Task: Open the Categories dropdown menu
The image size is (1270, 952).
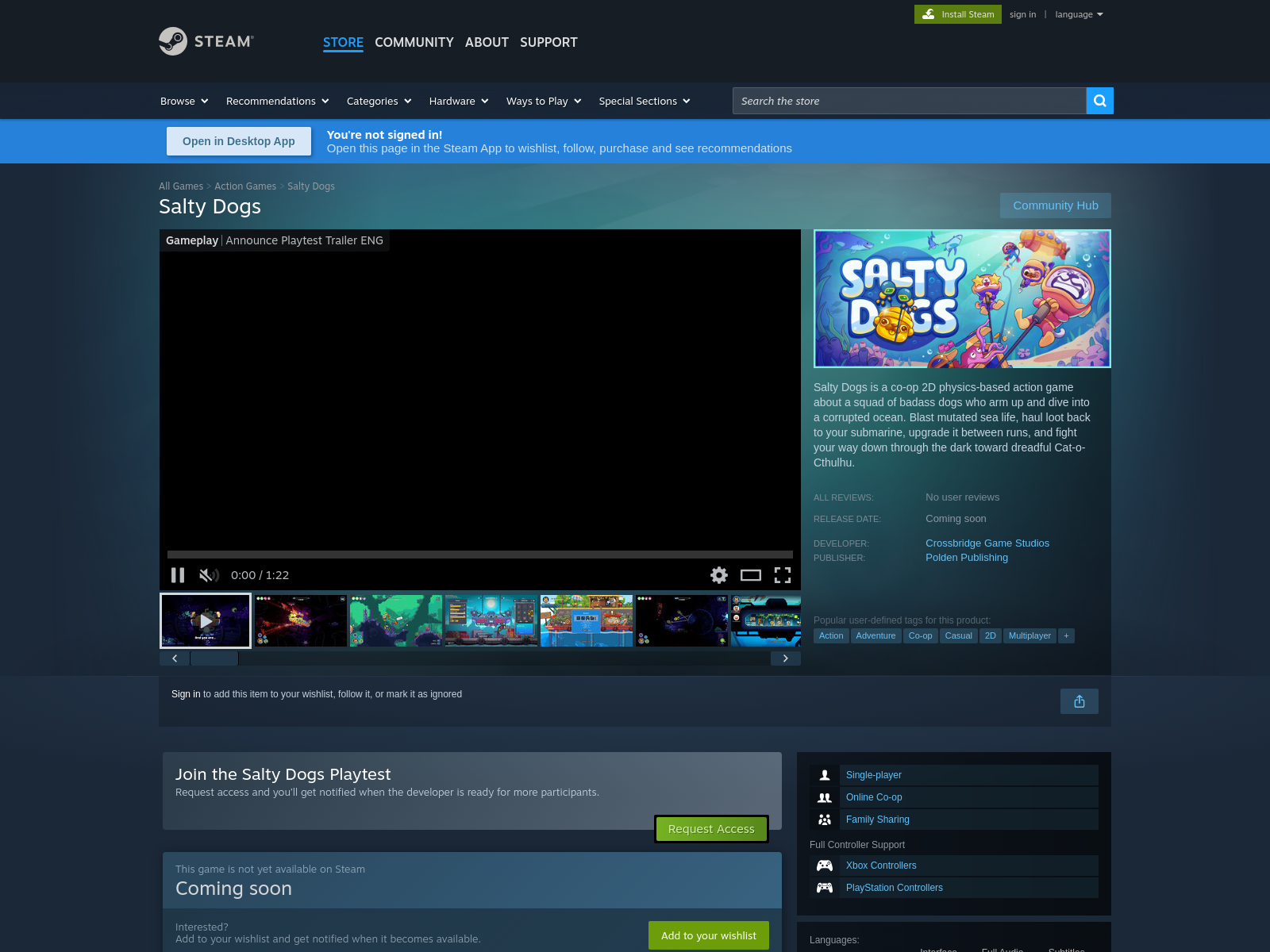Action: 379,101
